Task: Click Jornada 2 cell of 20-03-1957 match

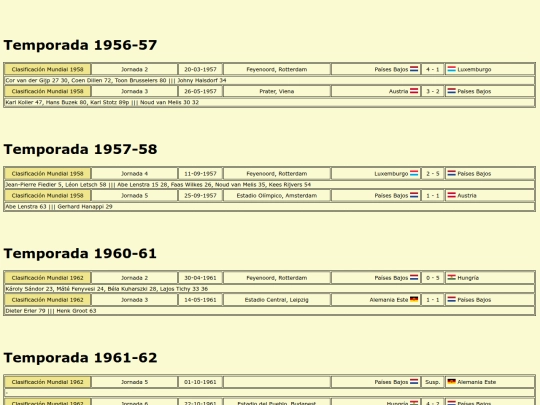Action: pyautogui.click(x=134, y=69)
